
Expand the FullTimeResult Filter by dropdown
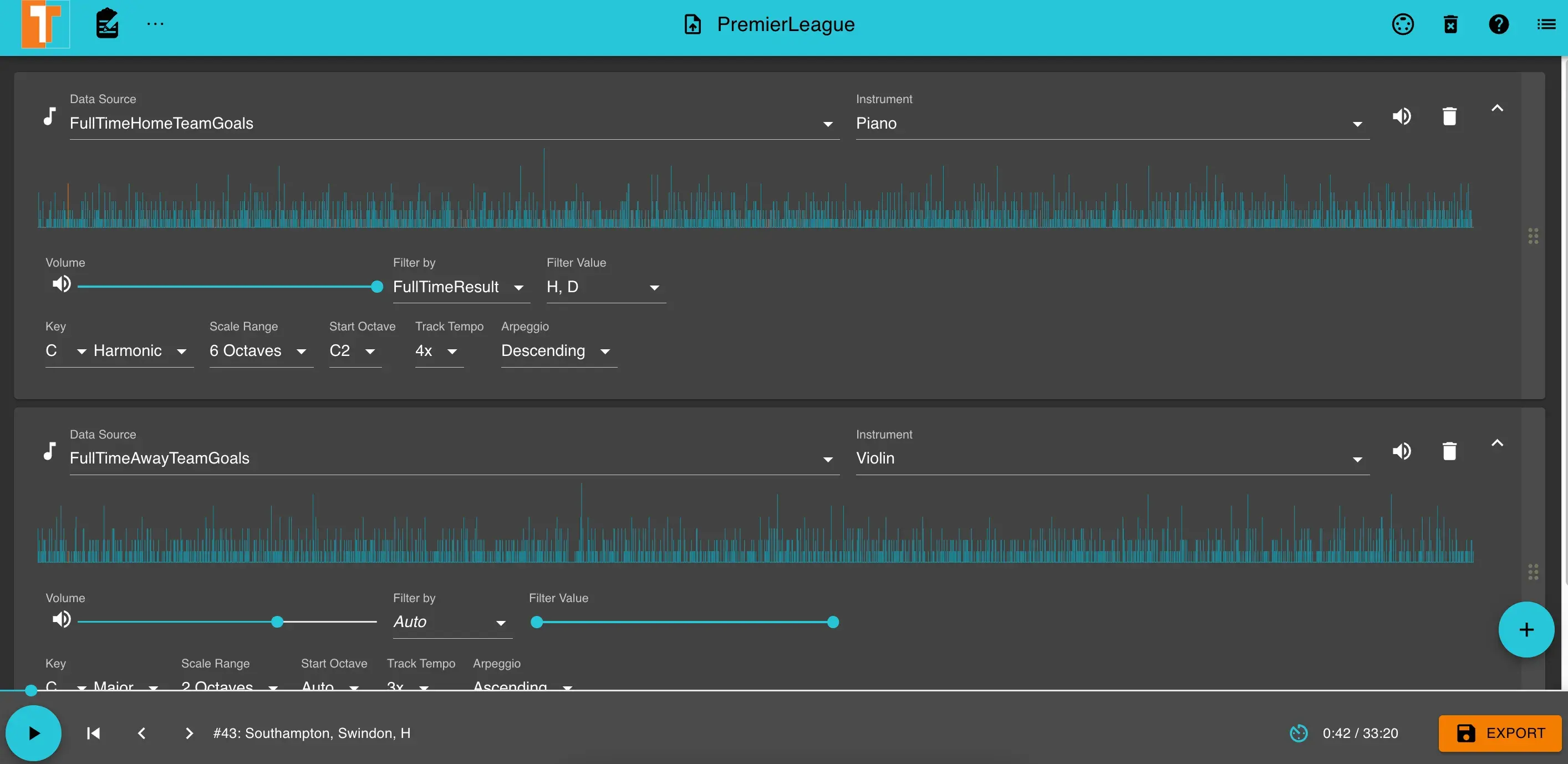(518, 287)
